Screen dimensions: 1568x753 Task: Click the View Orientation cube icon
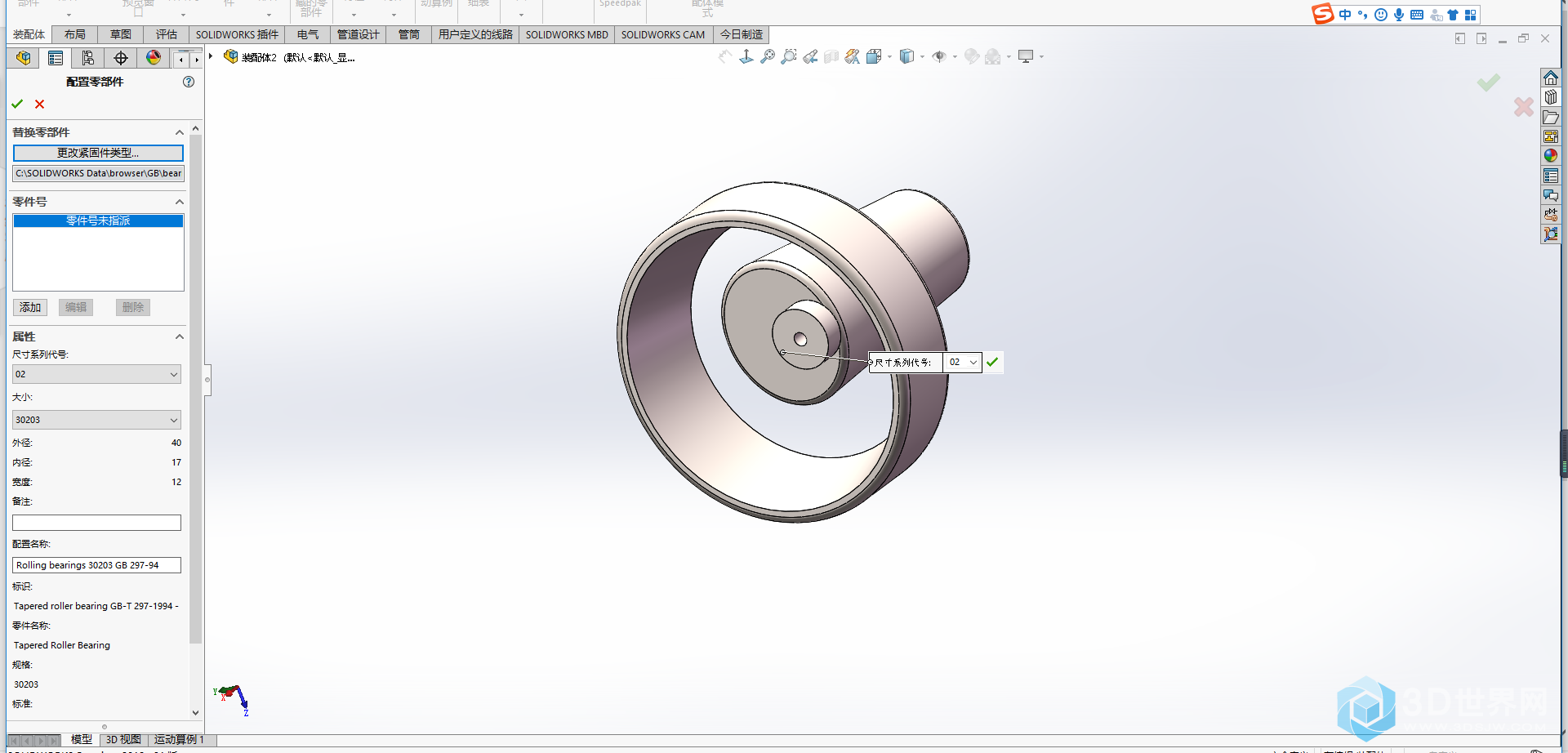tap(874, 56)
